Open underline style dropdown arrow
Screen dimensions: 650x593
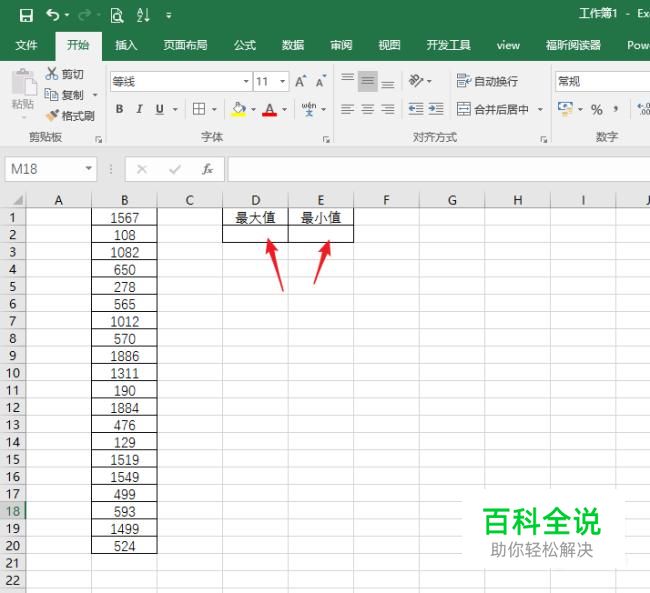coord(175,109)
